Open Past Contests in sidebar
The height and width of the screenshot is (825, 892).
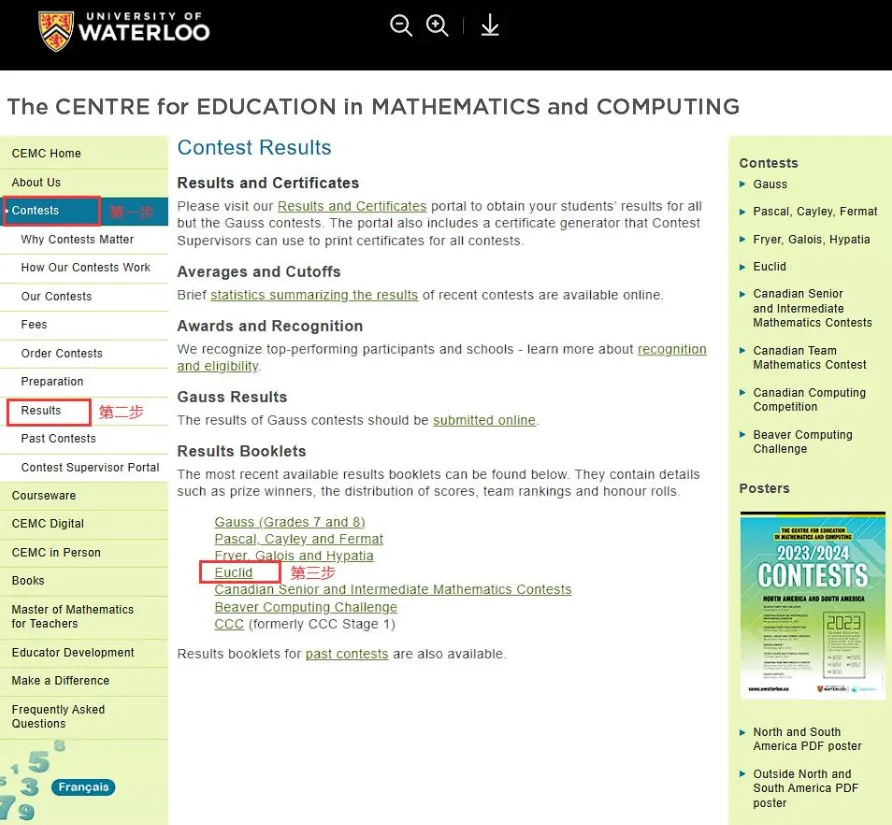click(58, 439)
